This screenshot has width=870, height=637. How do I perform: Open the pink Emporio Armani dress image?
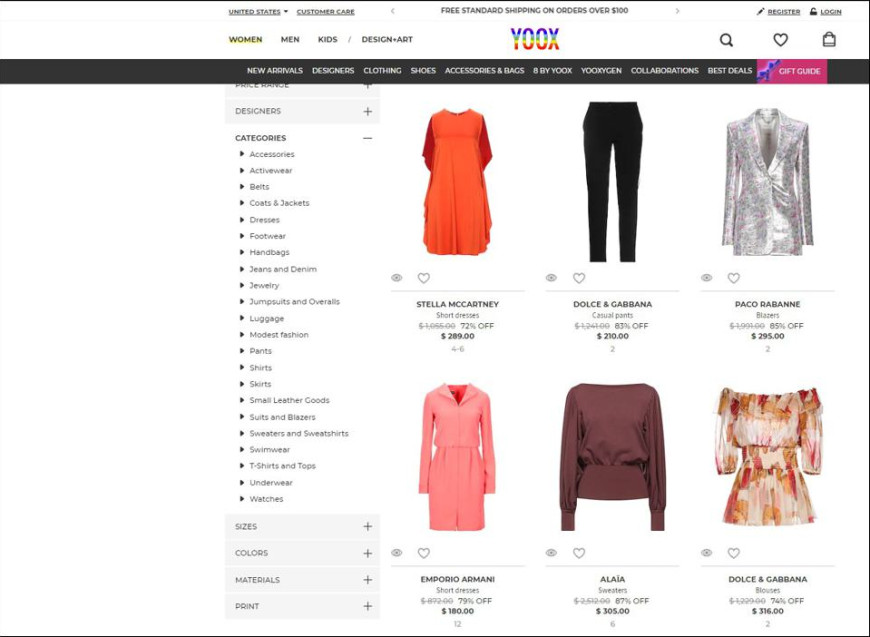point(457,457)
